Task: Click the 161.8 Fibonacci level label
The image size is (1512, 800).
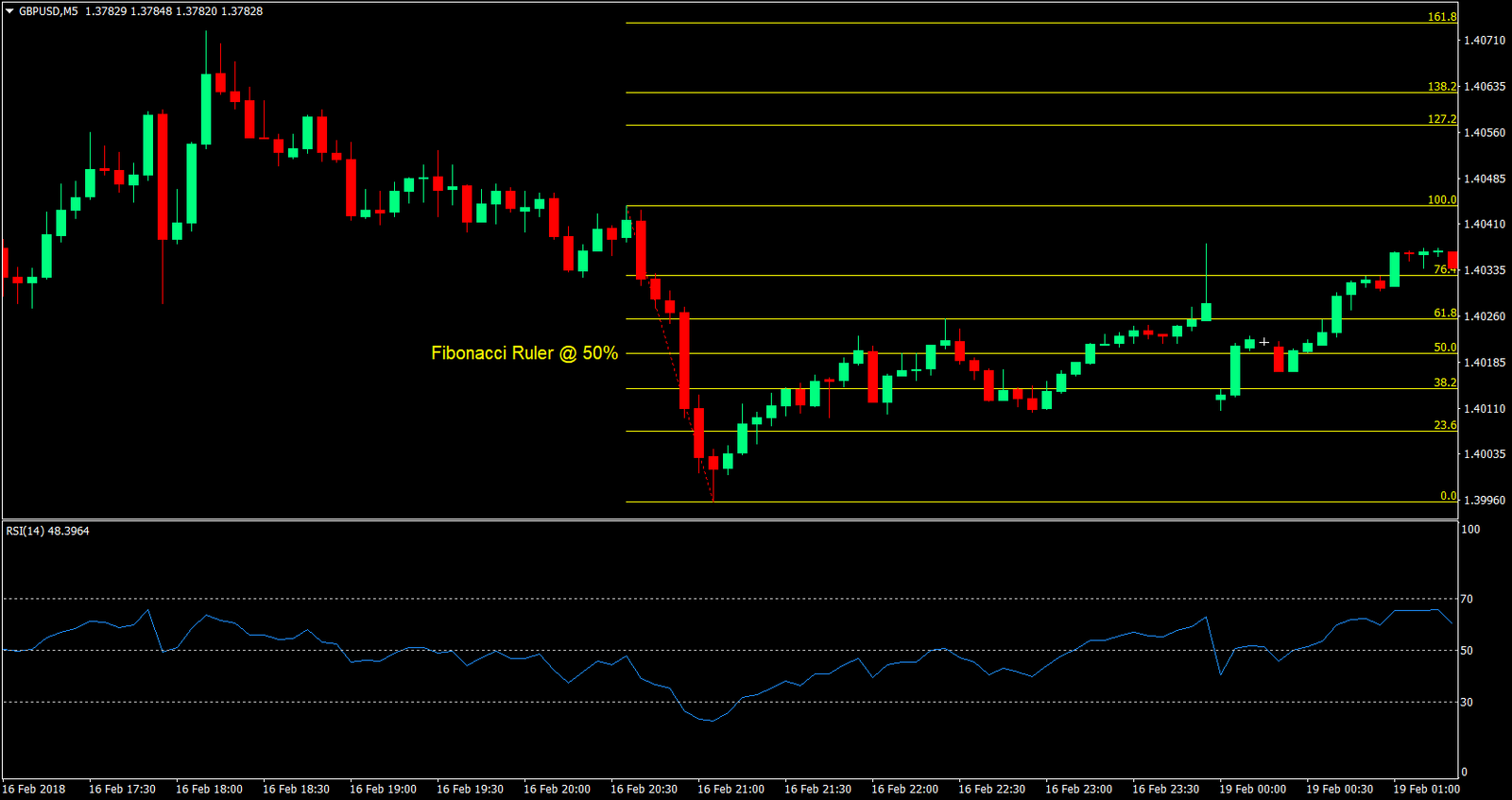Action: point(1442,17)
